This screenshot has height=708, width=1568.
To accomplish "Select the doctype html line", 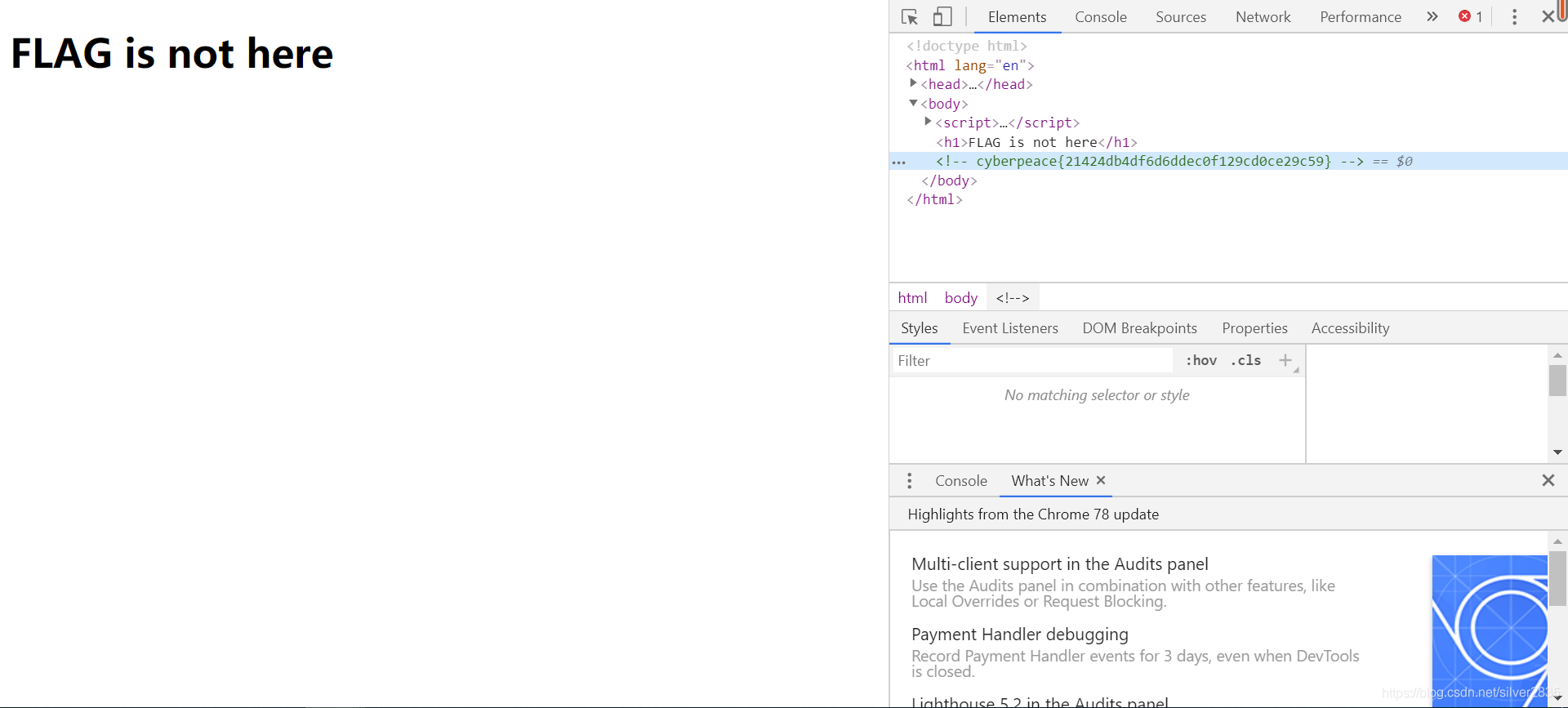I will tap(967, 46).
